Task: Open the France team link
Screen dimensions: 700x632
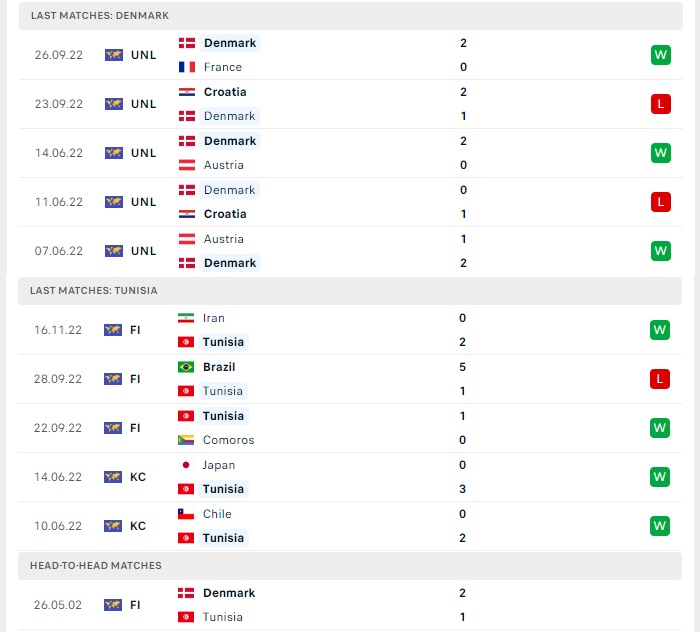Action: click(222, 67)
